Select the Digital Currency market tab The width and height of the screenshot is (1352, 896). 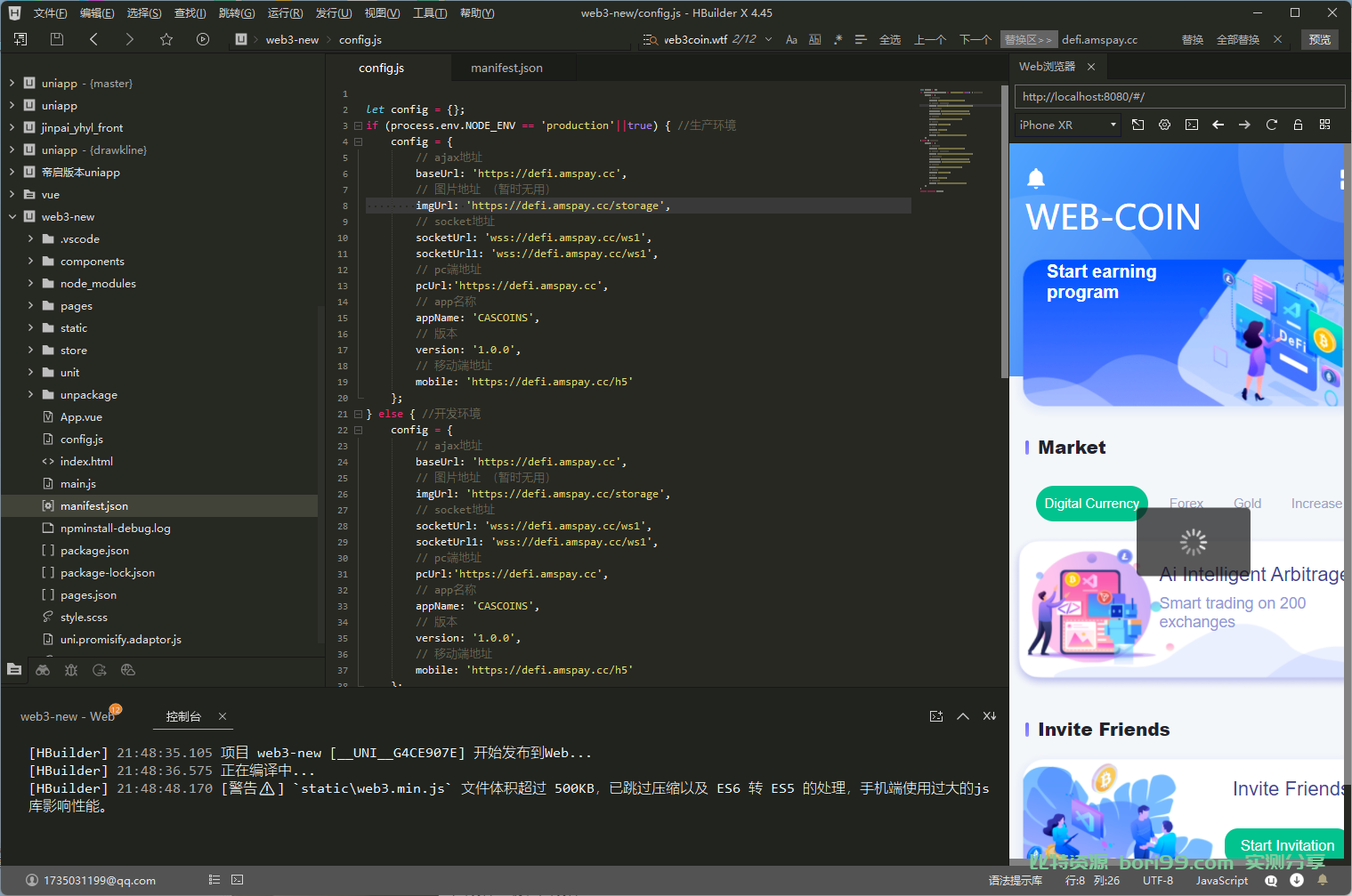point(1091,504)
